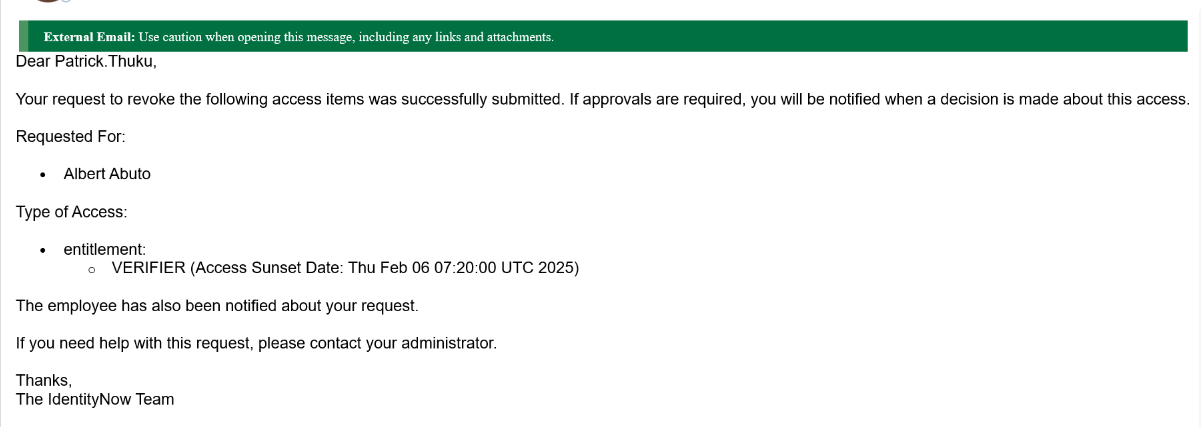Click the hollow bullet before VERIFIER
This screenshot has width=1201, height=427.
pos(92,269)
